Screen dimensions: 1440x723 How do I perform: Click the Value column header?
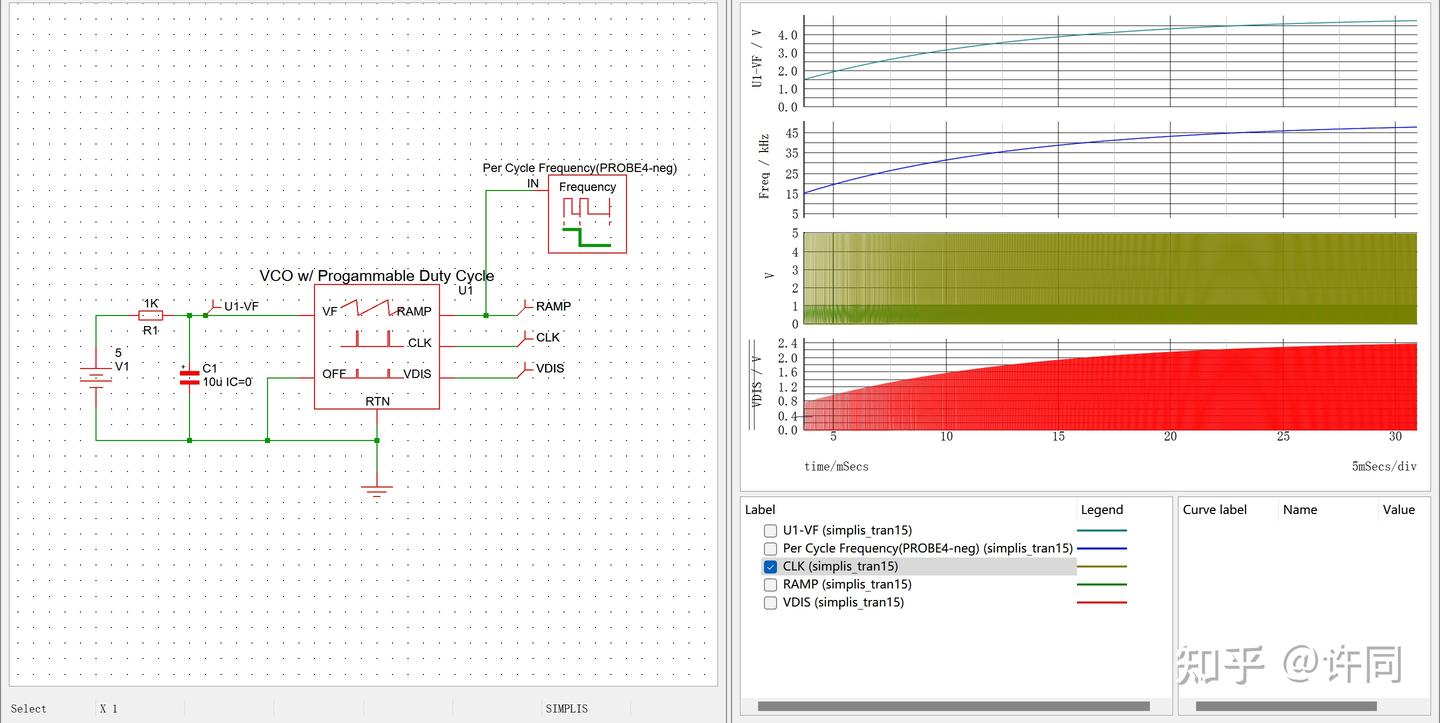pos(1399,510)
